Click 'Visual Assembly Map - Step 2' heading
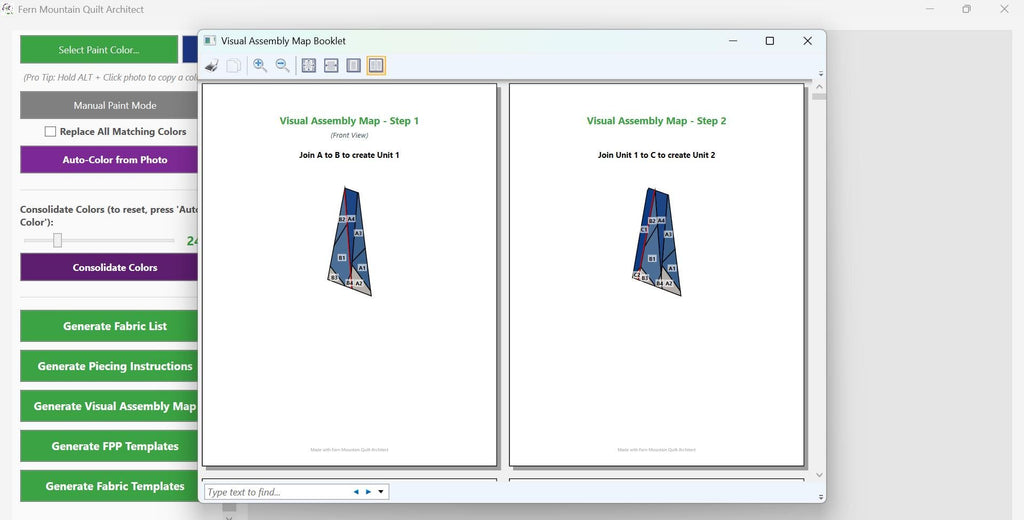The image size is (1024, 520). pyautogui.click(x=656, y=121)
